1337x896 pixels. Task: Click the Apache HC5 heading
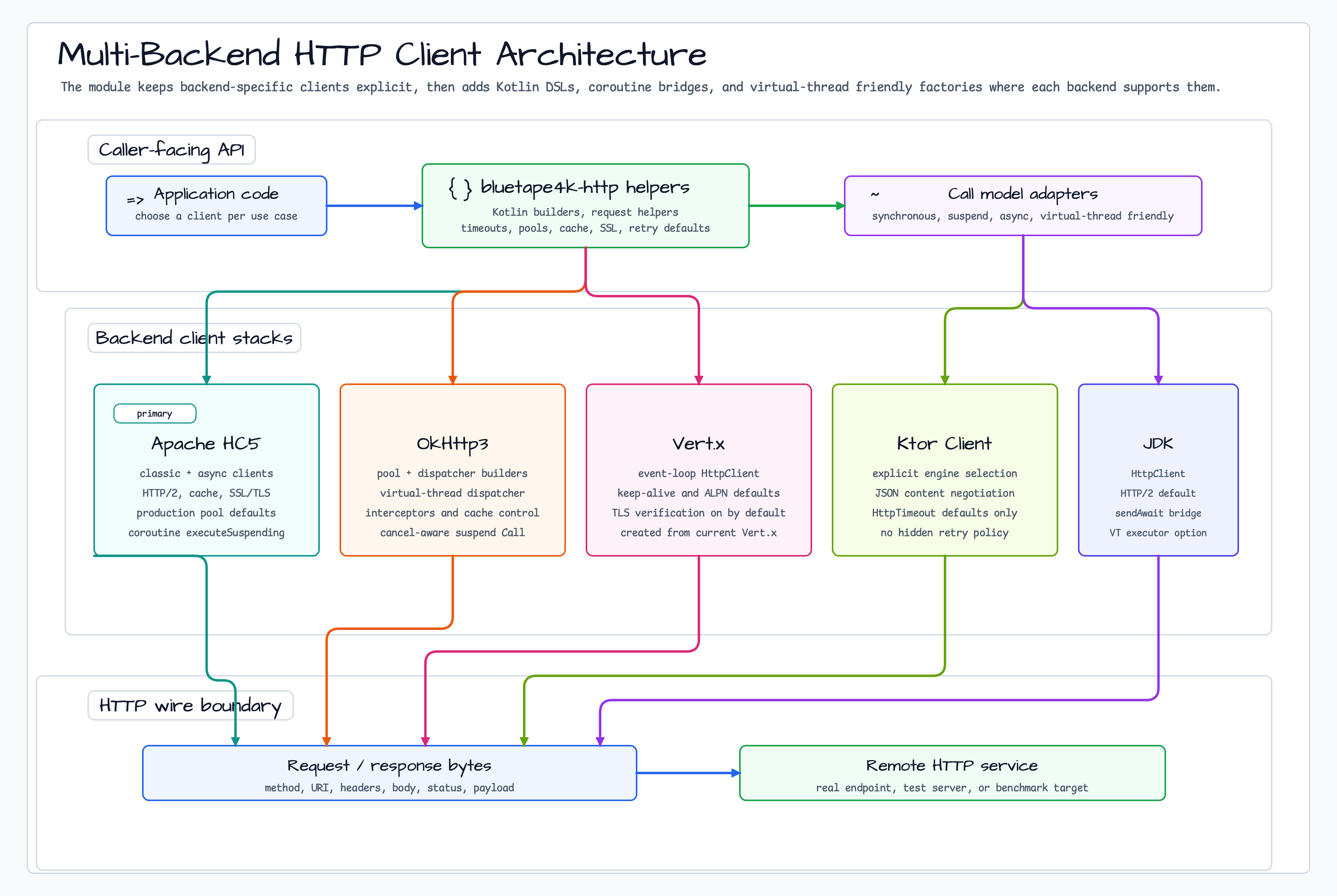click(x=206, y=444)
